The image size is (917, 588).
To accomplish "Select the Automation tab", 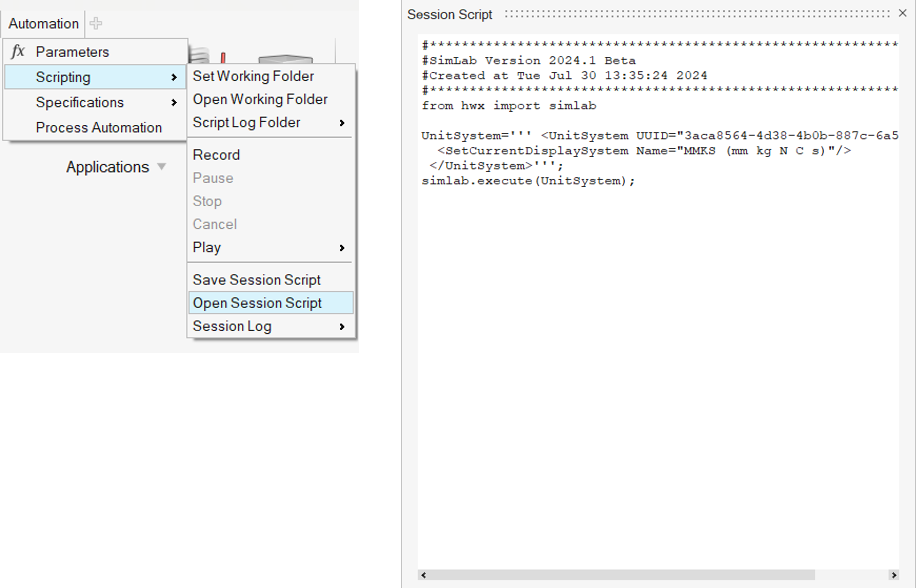I will click(44, 23).
